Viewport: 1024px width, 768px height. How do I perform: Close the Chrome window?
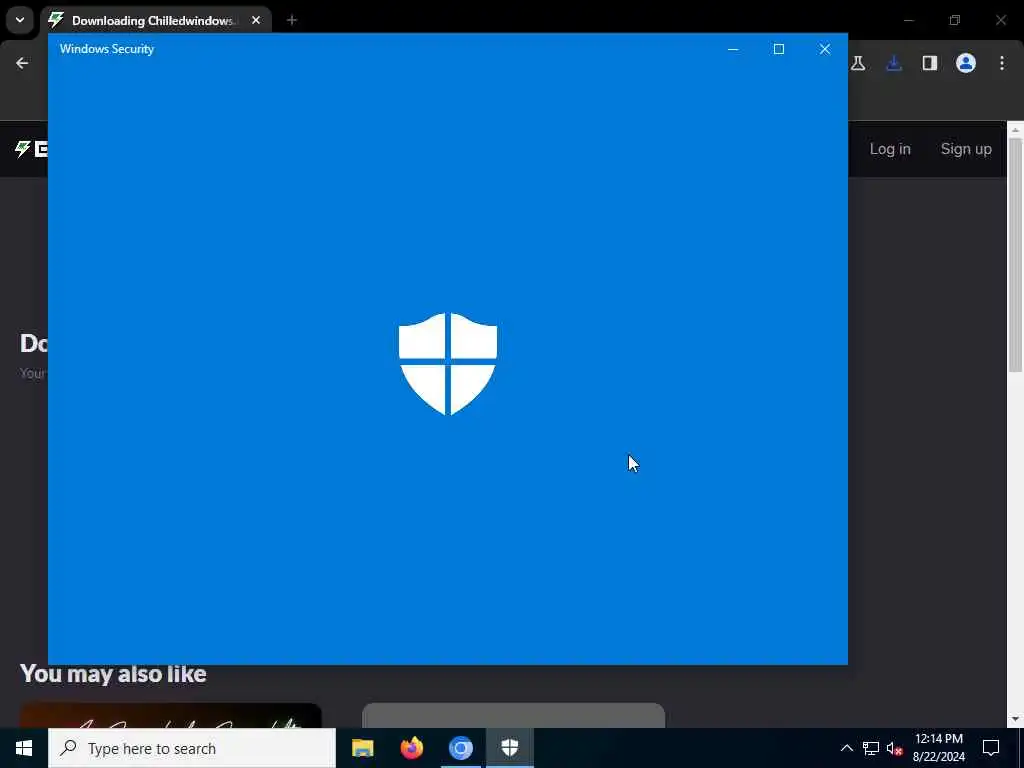[1000, 20]
